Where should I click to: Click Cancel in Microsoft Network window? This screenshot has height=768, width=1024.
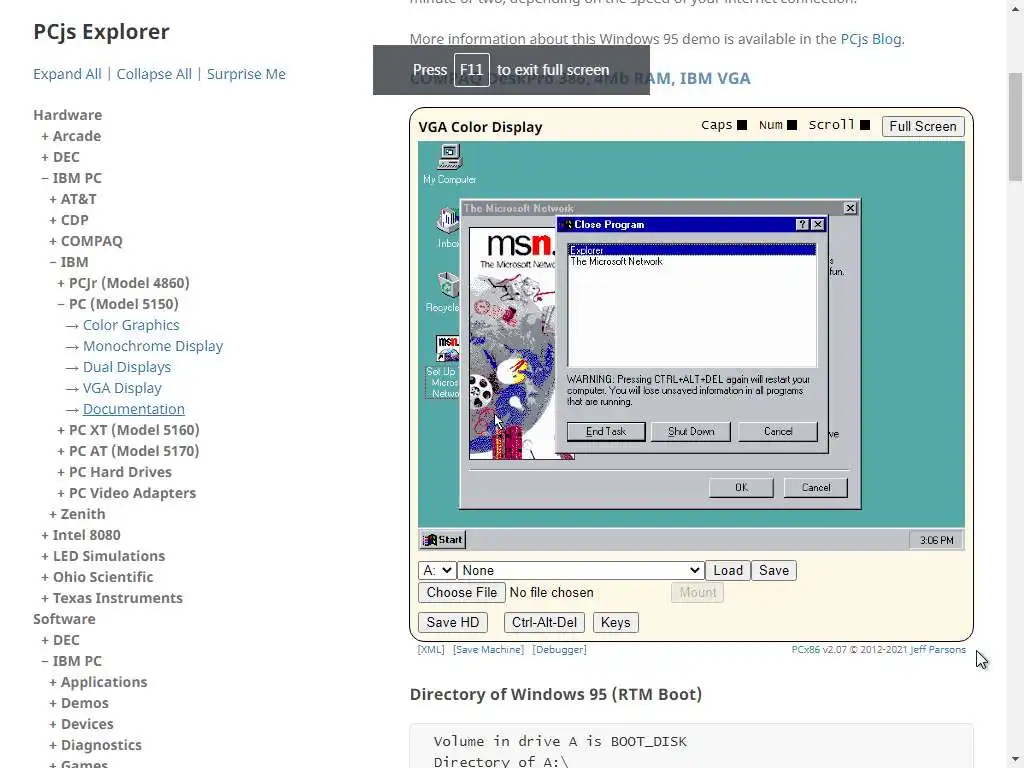(816, 488)
